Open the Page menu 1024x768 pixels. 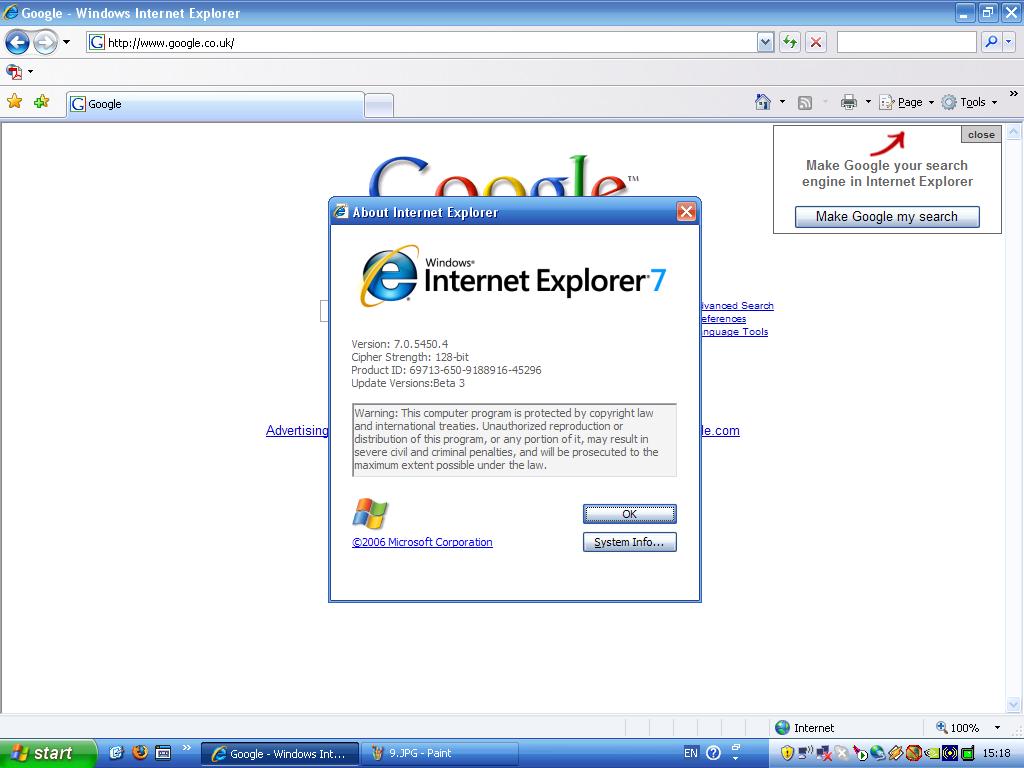906,102
